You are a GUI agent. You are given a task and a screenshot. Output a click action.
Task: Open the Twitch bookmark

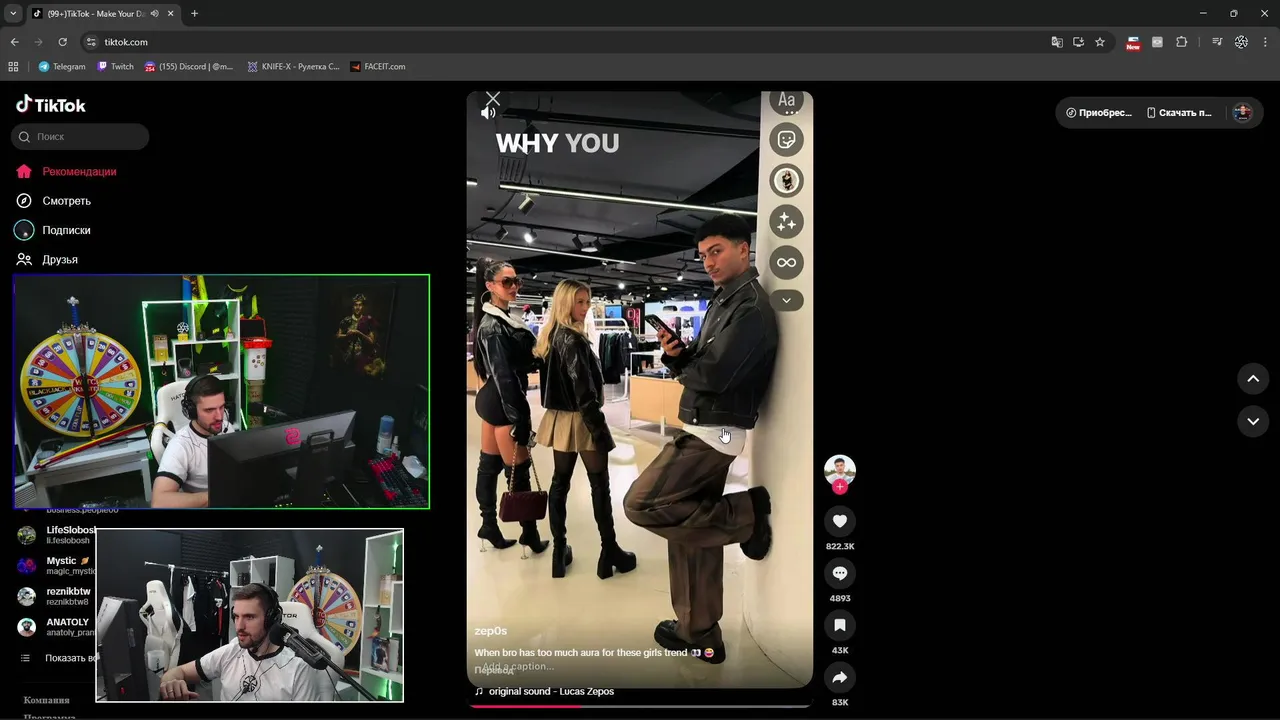click(x=115, y=66)
